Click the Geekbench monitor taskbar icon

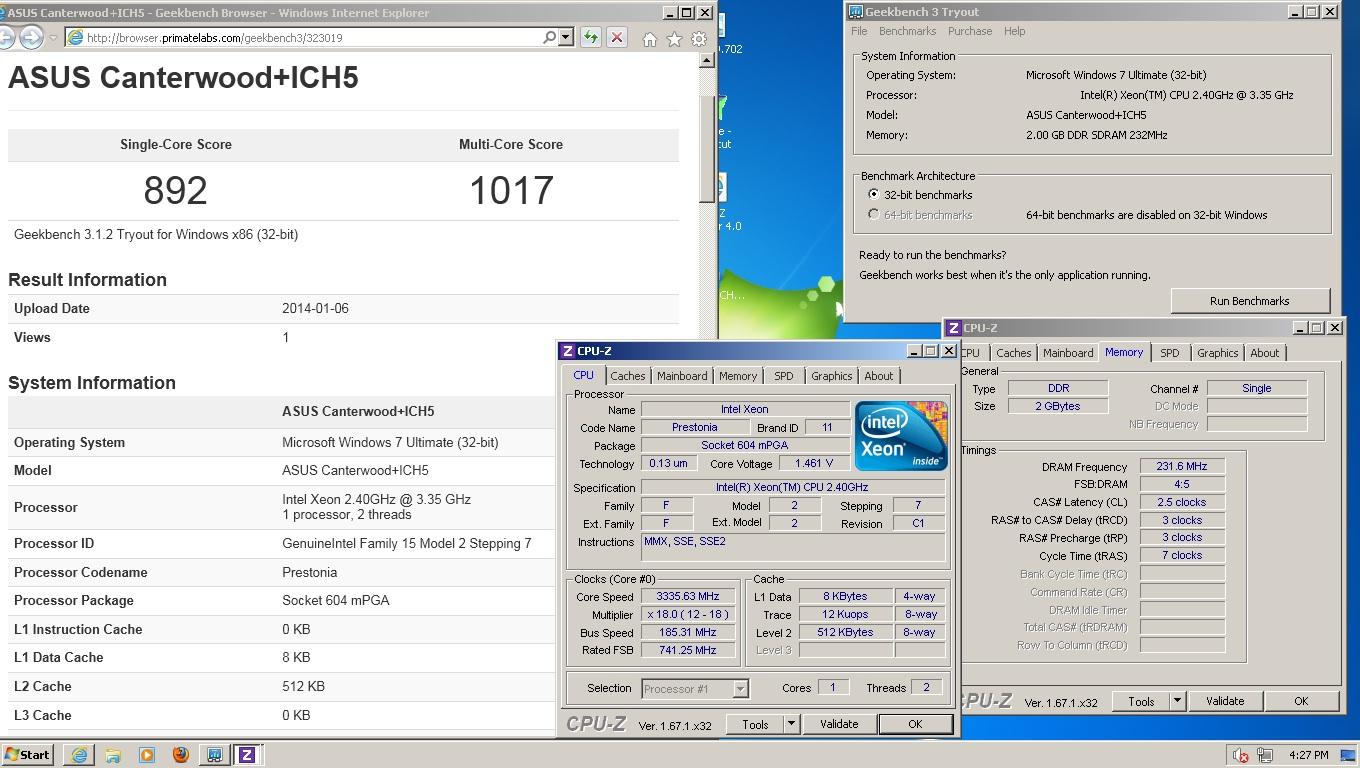[x=214, y=755]
